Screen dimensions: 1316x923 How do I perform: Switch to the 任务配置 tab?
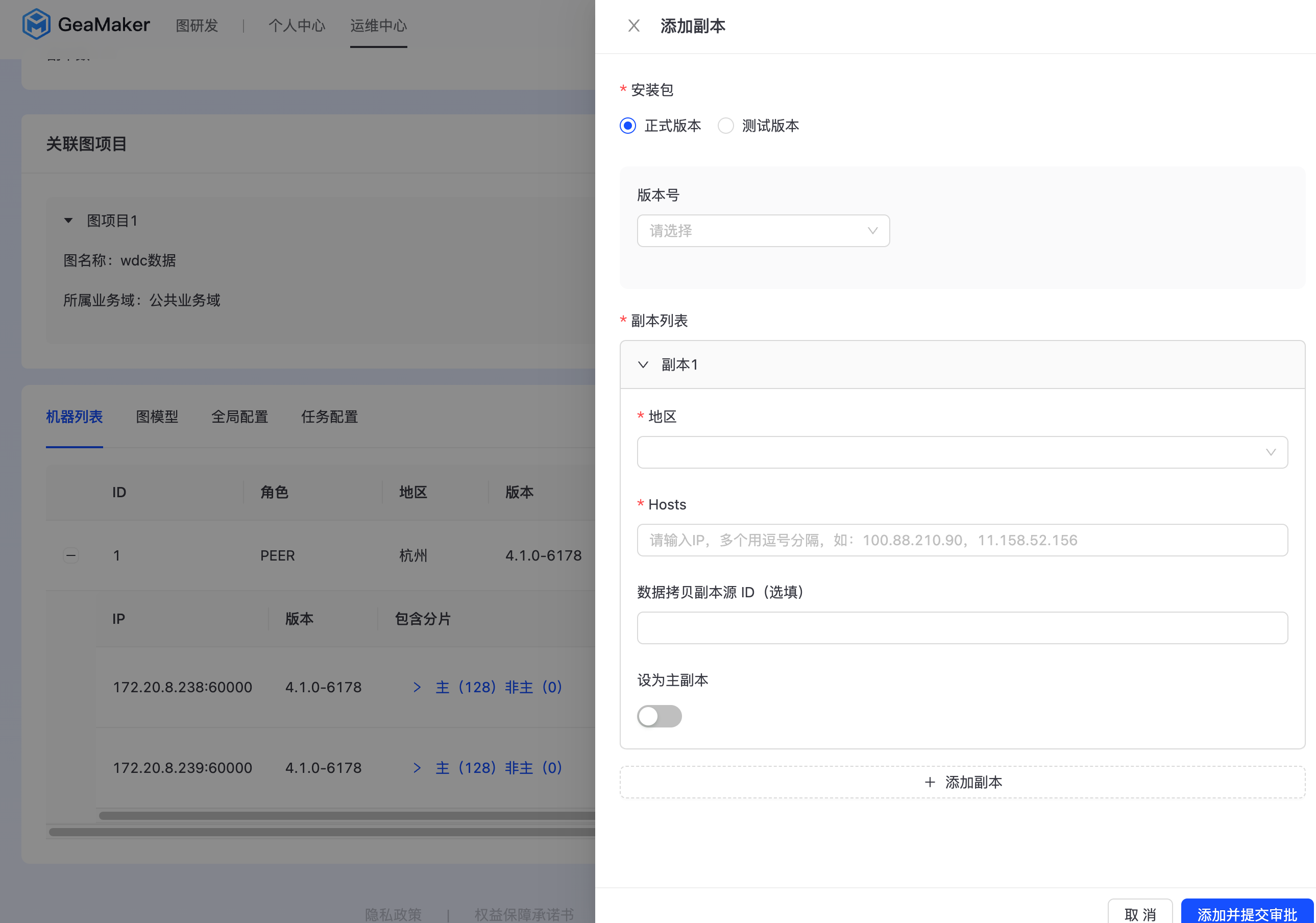(x=330, y=417)
